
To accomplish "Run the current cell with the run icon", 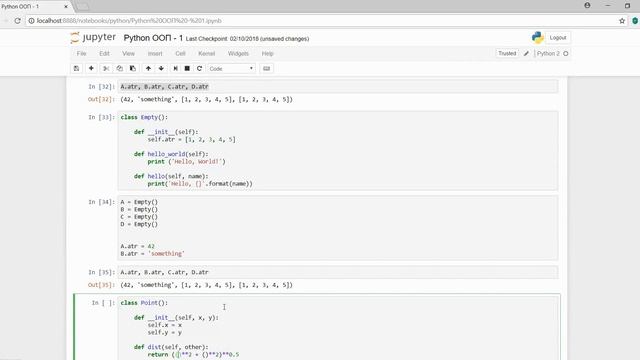I will coord(176,69).
